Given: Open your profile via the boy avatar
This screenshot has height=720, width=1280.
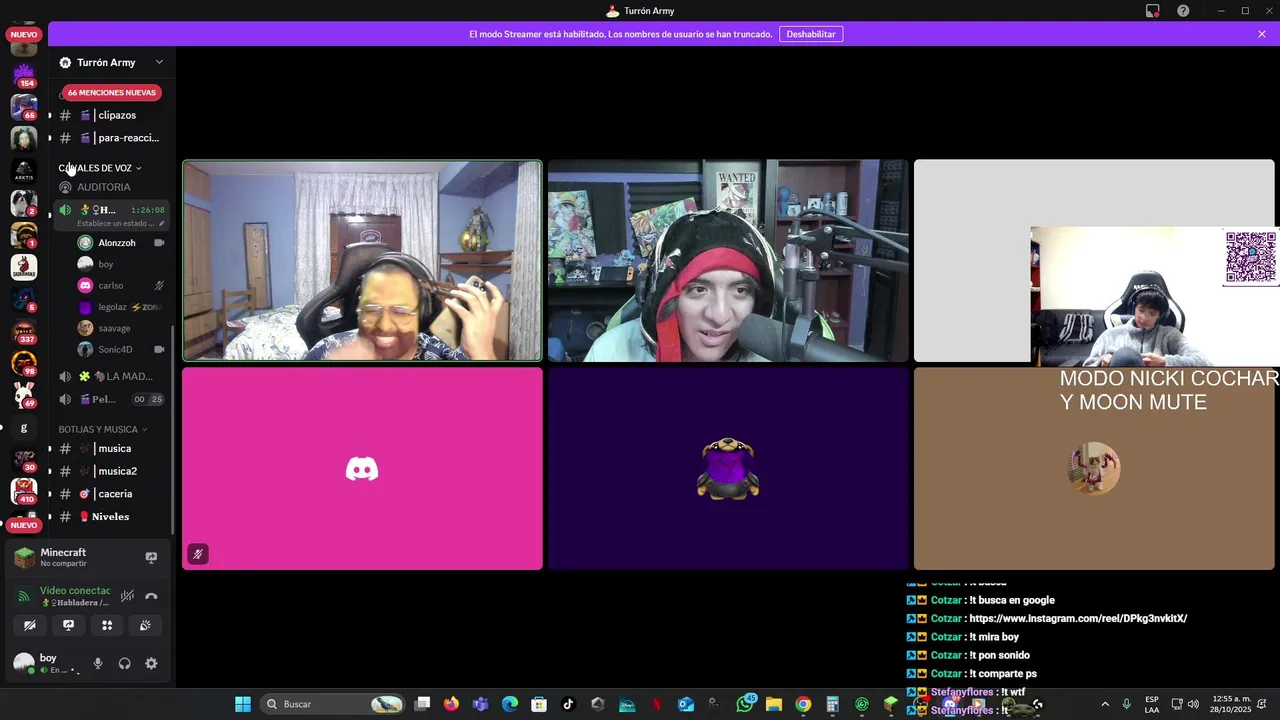Looking at the screenshot, I should [x=24, y=663].
